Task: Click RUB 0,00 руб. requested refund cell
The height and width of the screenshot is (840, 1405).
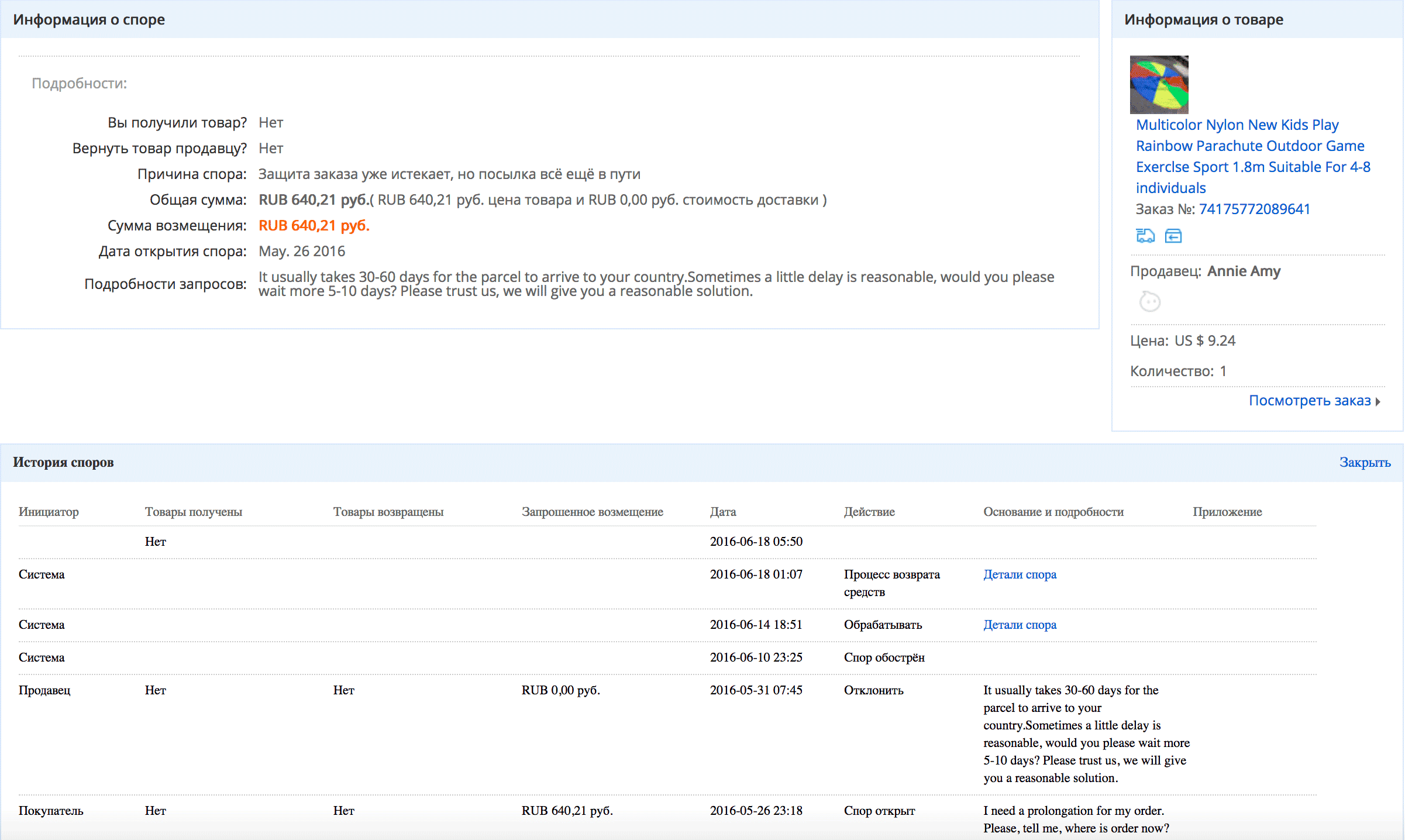Action: (x=561, y=690)
